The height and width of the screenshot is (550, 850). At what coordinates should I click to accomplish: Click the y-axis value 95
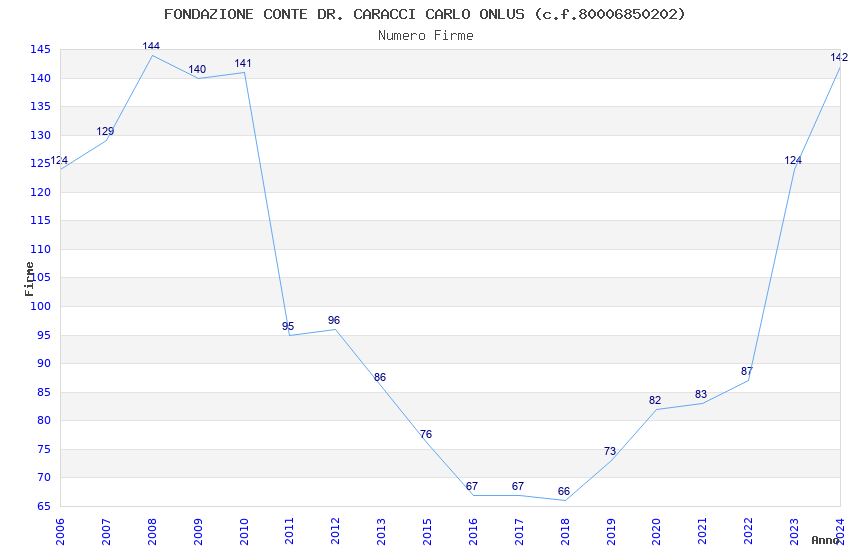[44, 335]
